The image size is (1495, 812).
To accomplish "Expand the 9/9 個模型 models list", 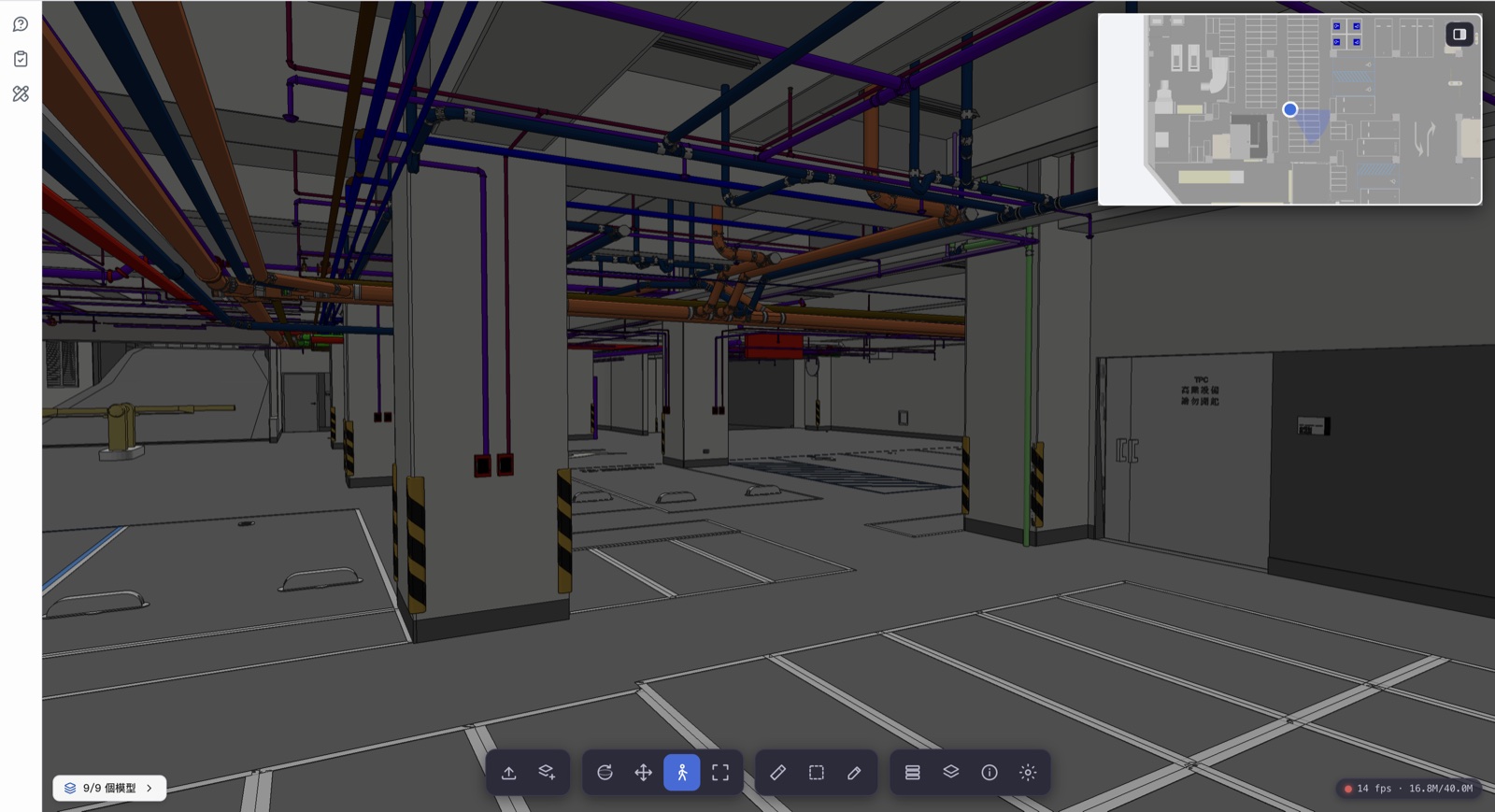I will 109,788.
